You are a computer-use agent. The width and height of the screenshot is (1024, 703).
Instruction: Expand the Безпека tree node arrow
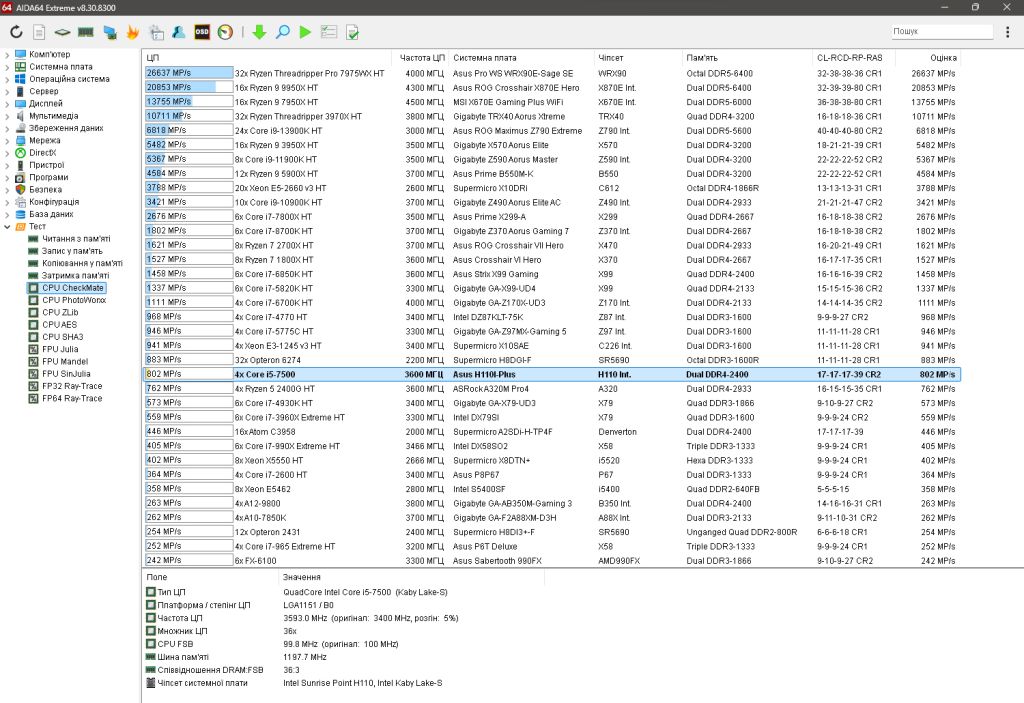click(x=7, y=189)
